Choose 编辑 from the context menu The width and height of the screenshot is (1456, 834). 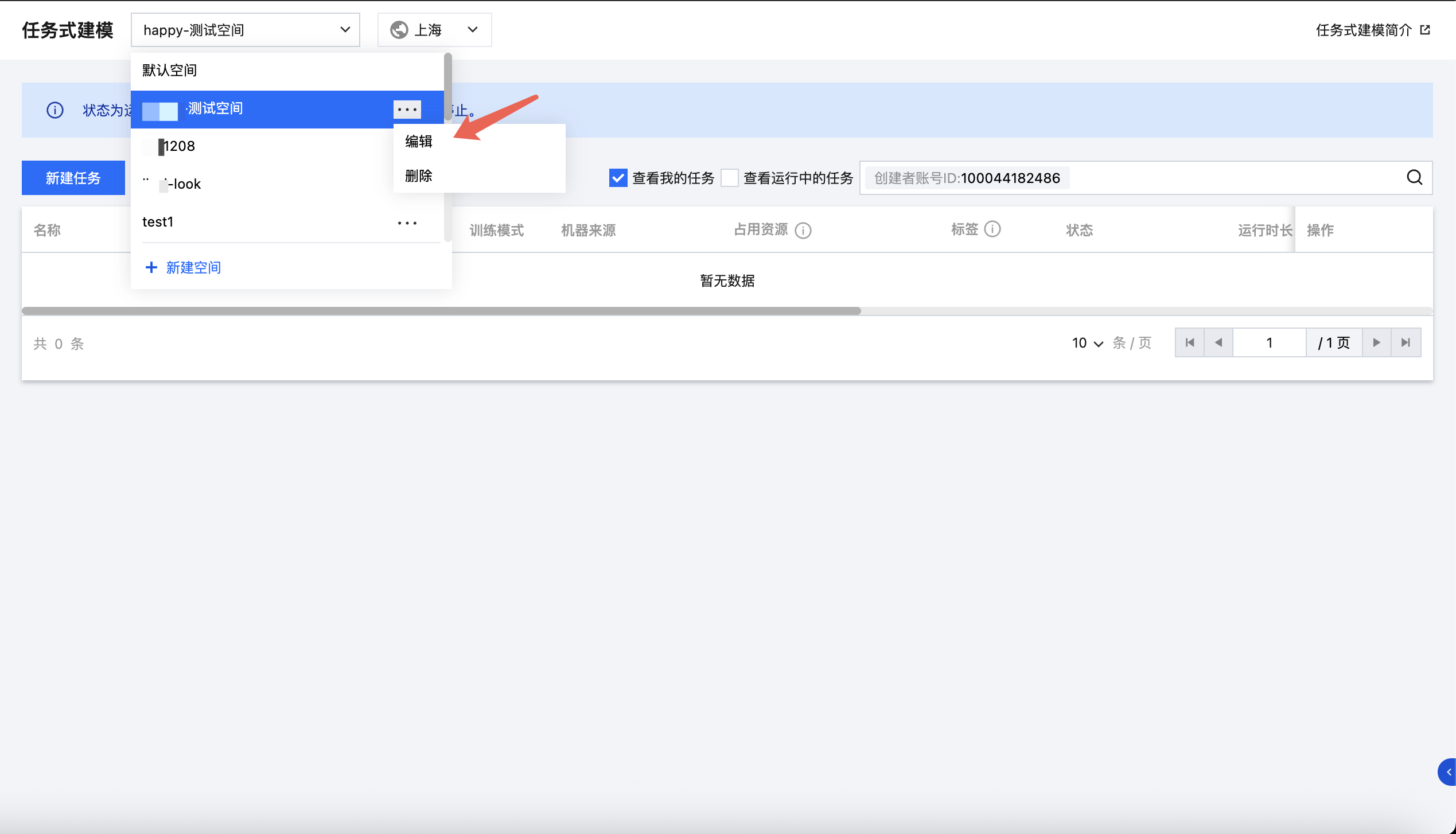pyautogui.click(x=419, y=141)
